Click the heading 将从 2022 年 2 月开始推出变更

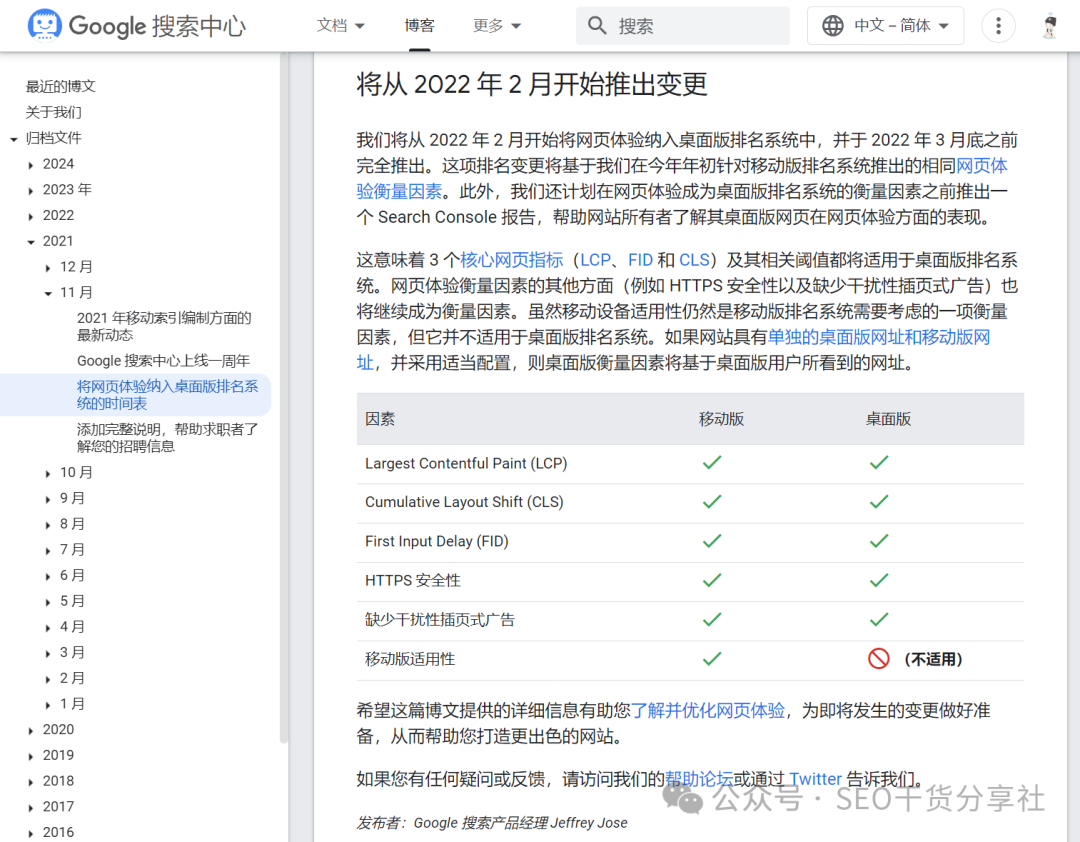click(x=532, y=84)
